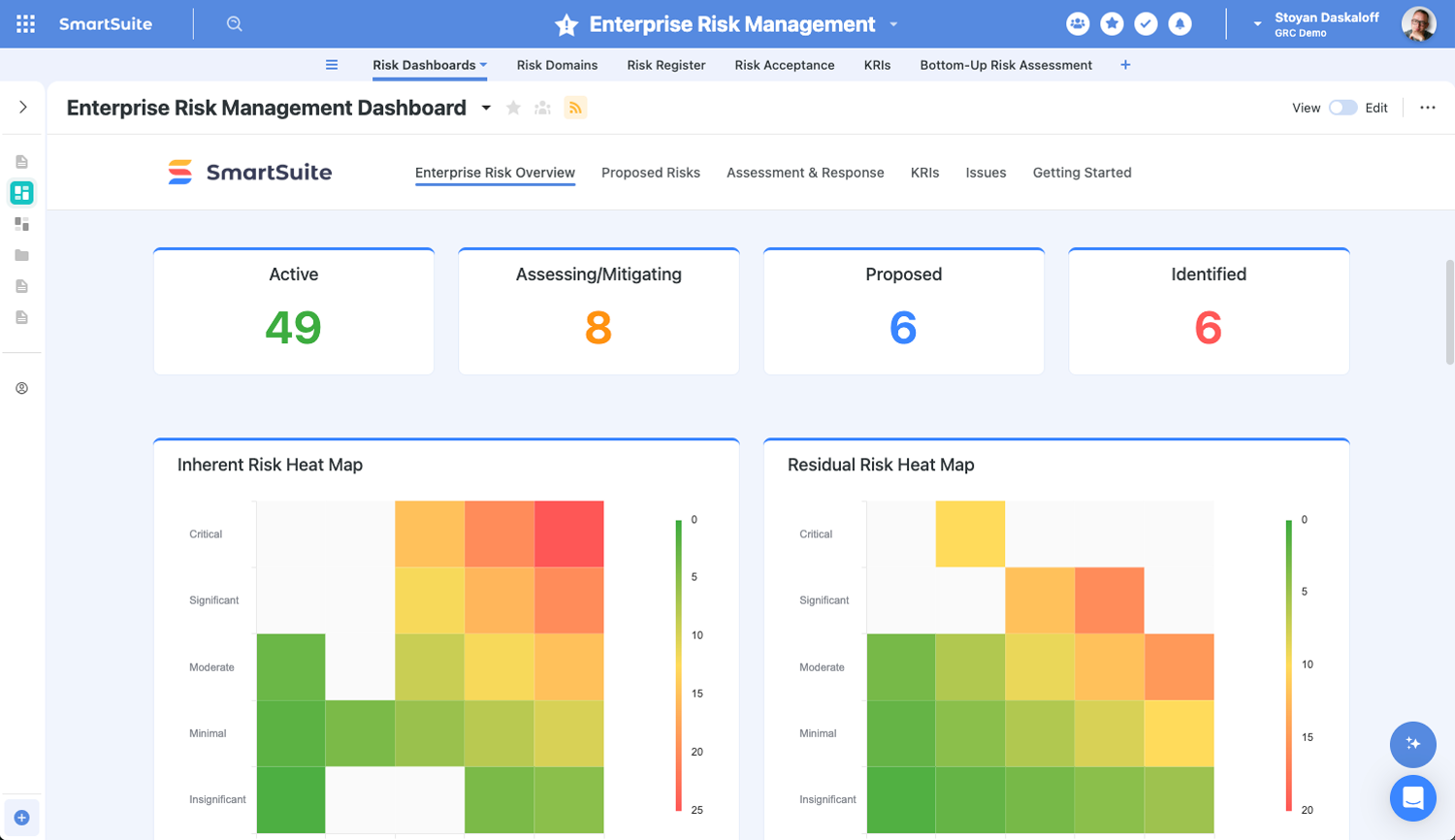Click the red Critical top-right Inherent heat map cell
This screenshot has width=1455, height=840.
[x=569, y=533]
